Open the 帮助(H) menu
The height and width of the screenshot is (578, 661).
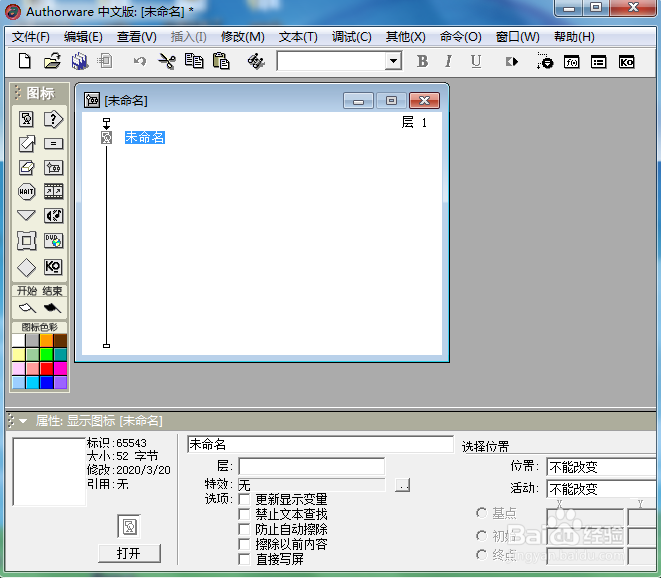pos(574,37)
